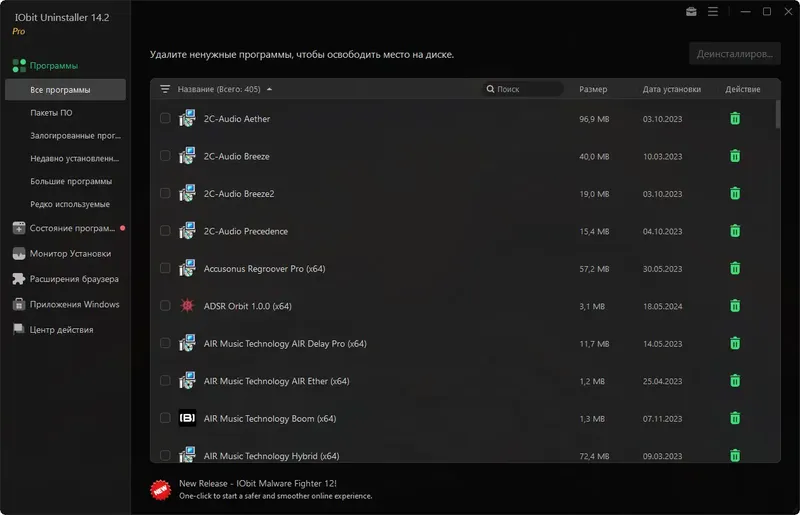
Task: Click the AIR Boom app icon
Action: tap(187, 418)
